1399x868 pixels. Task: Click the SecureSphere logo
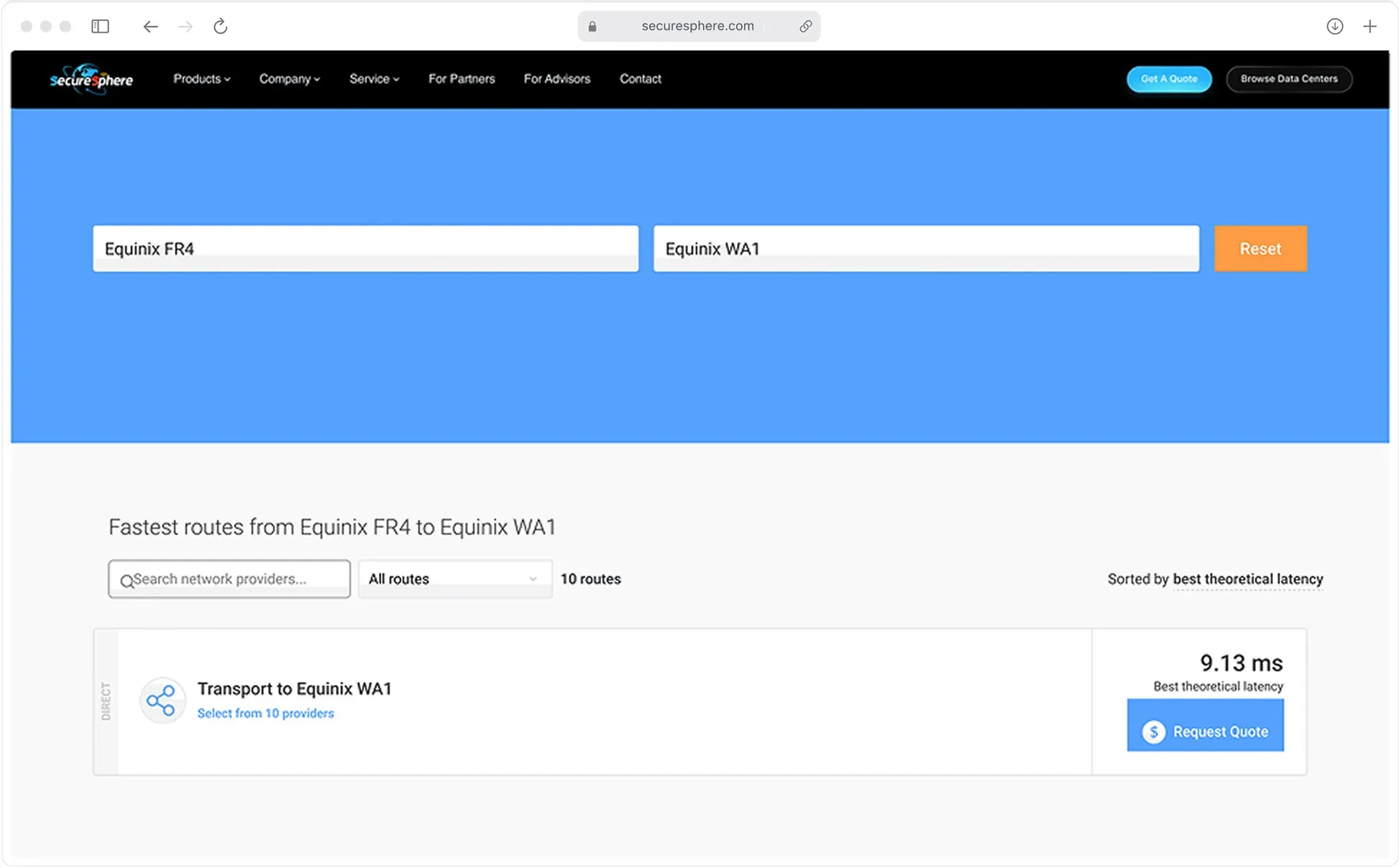tap(91, 79)
